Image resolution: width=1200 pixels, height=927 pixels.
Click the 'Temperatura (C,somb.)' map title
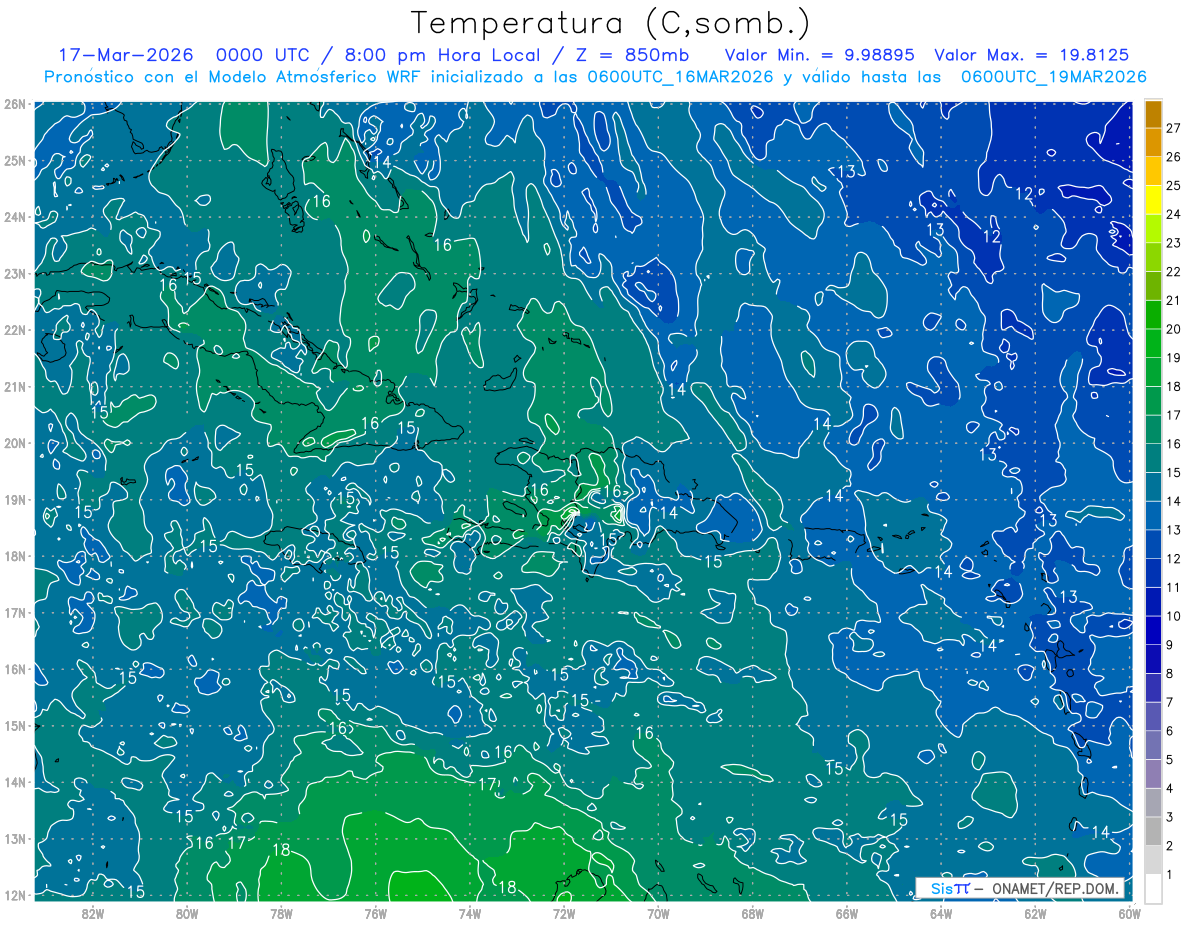[611, 23]
